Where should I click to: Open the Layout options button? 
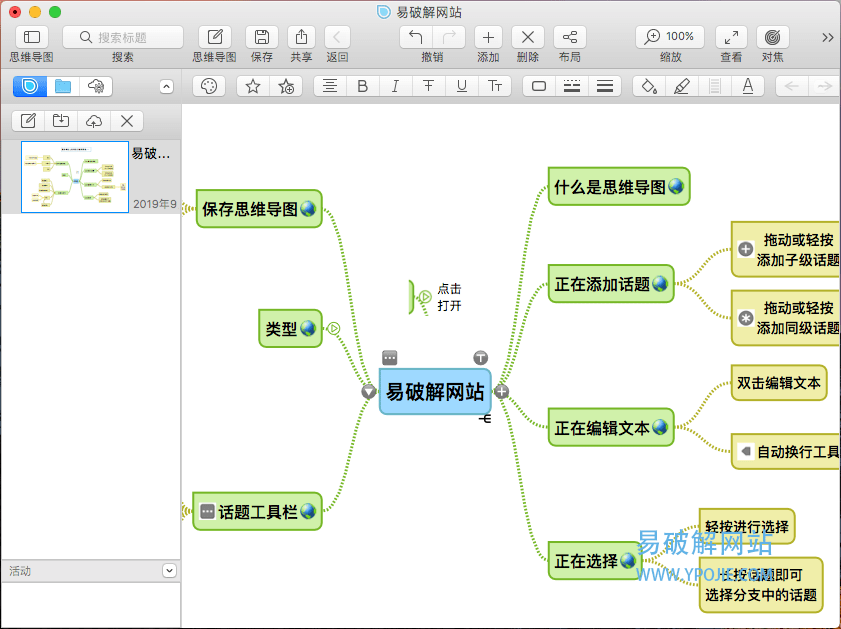click(570, 37)
